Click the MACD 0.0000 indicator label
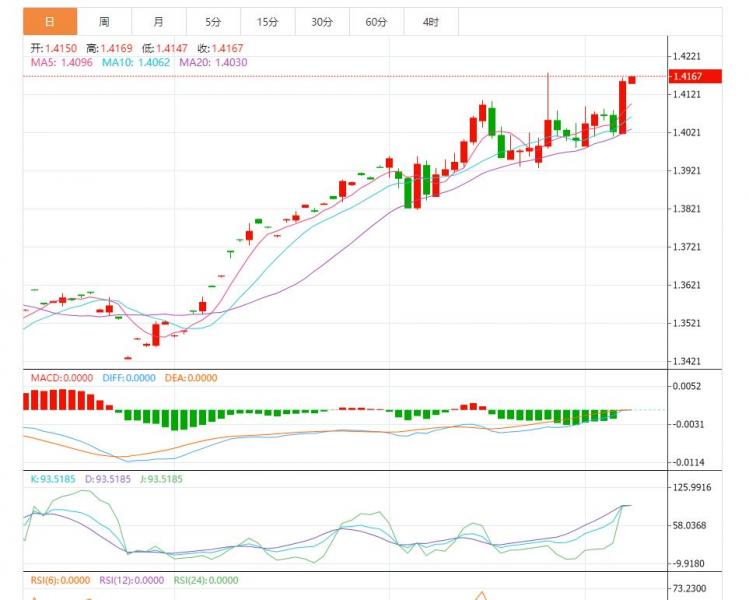Image resolution: width=749 pixels, height=600 pixels. [x=62, y=378]
